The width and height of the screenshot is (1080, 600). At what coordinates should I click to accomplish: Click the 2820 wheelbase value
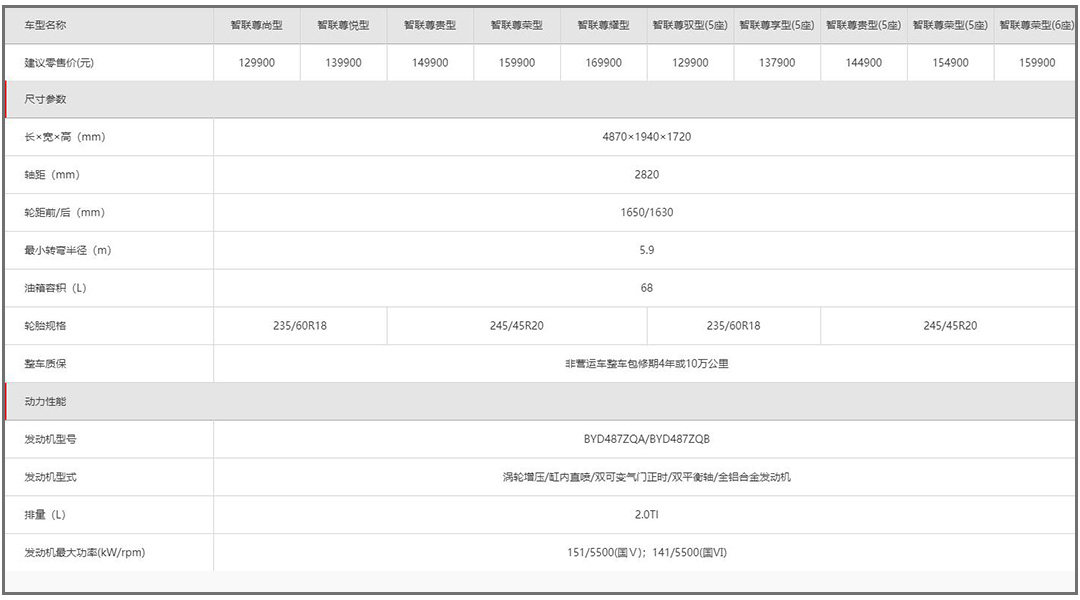(x=646, y=175)
